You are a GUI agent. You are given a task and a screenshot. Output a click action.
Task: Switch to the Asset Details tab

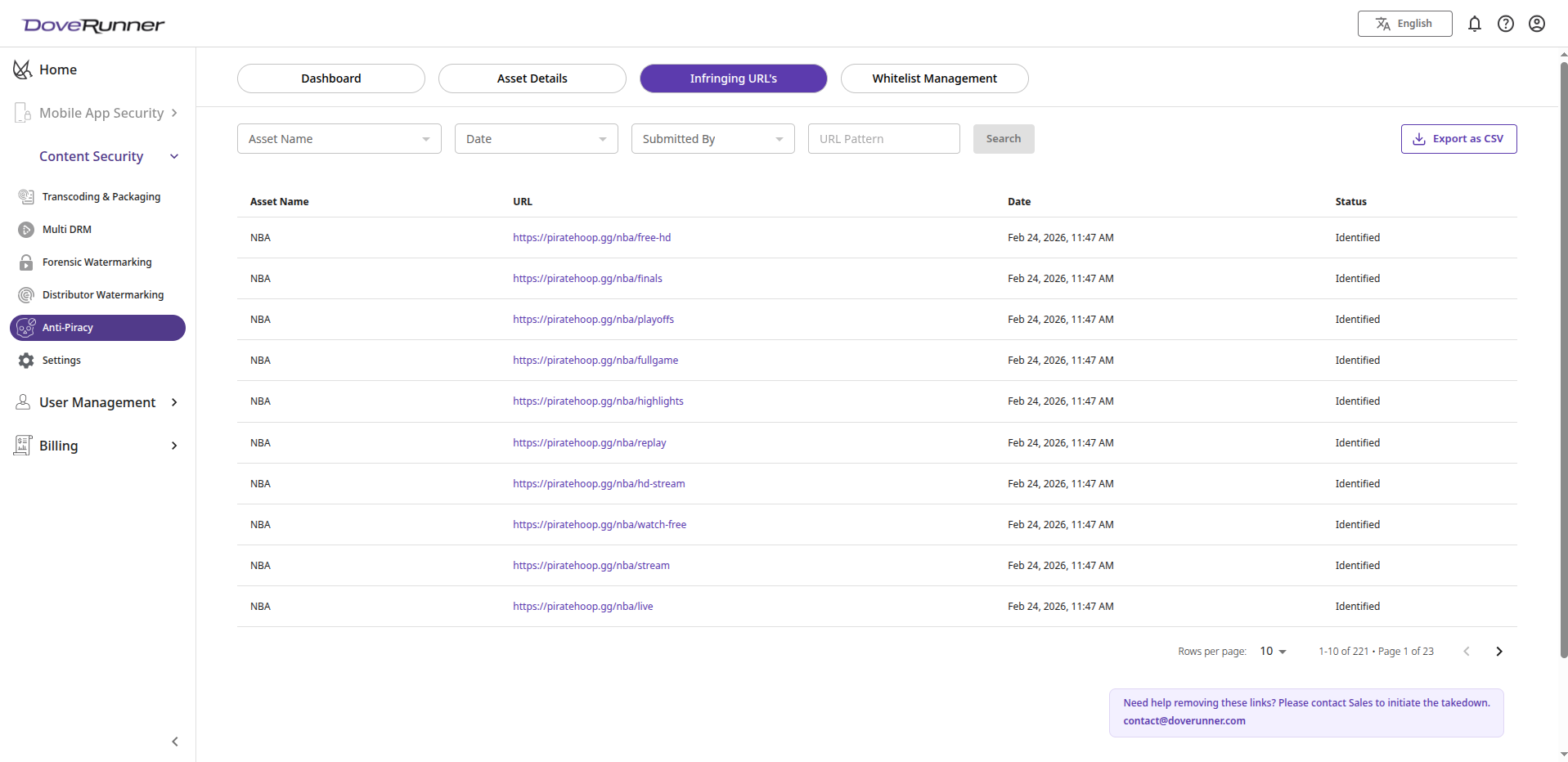point(532,78)
